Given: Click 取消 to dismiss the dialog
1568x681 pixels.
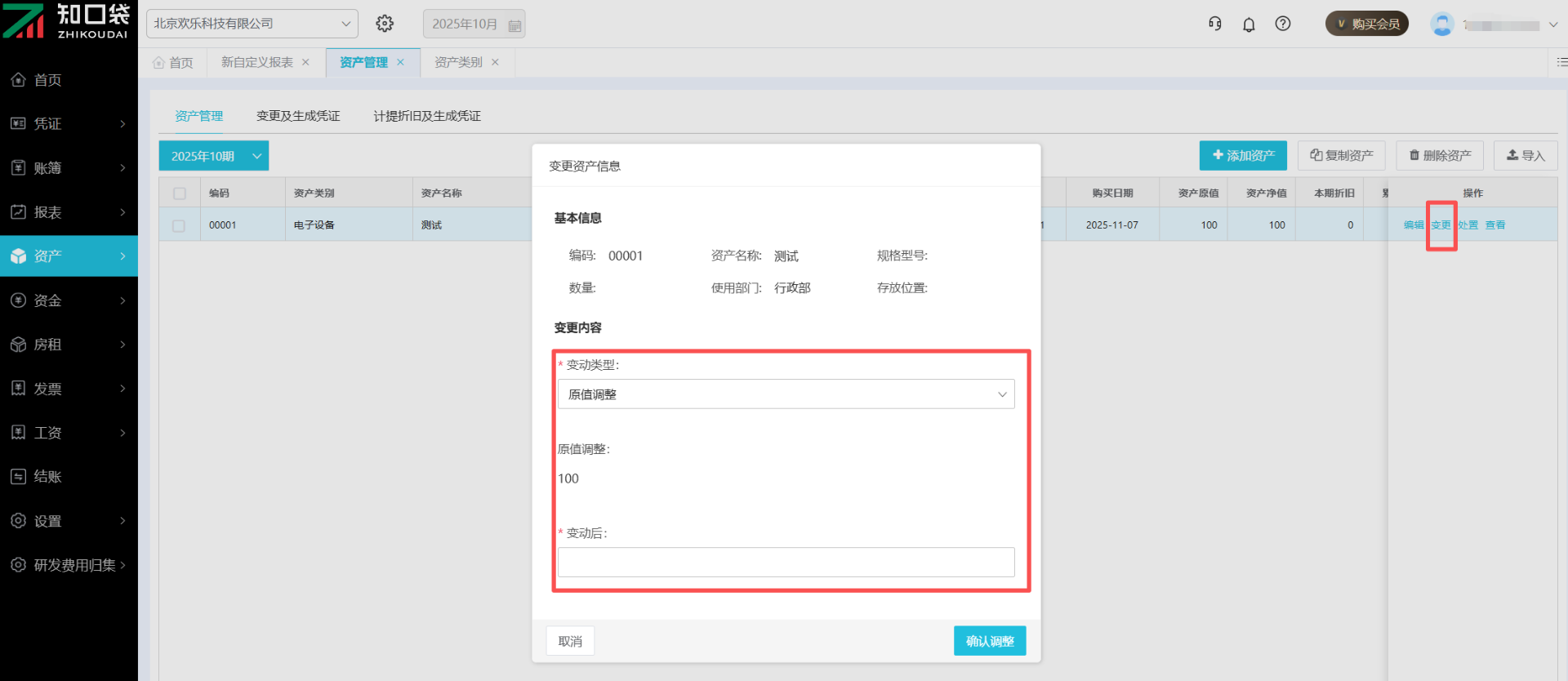Looking at the screenshot, I should click(570, 641).
